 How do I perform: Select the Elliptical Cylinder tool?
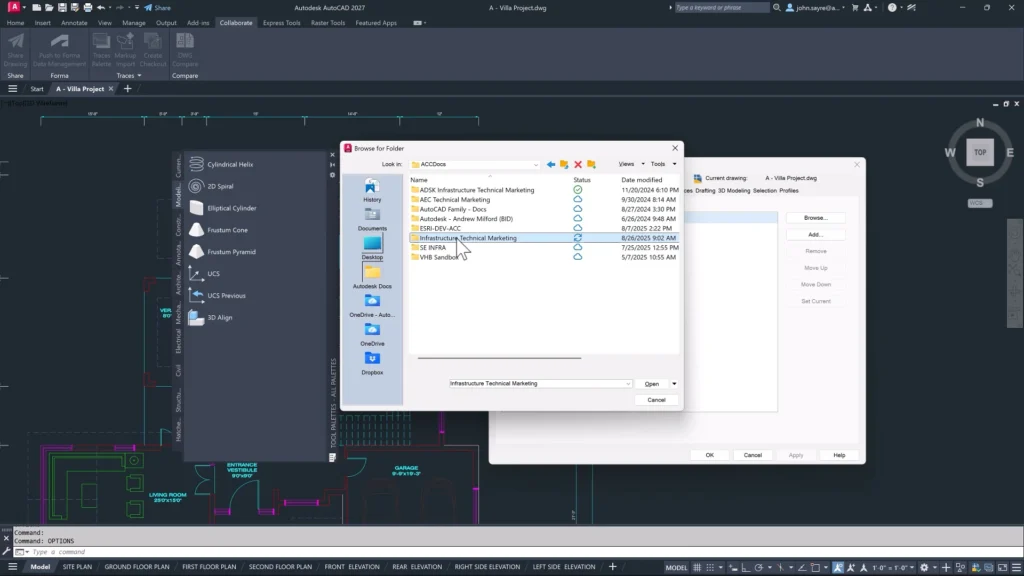[x=223, y=208]
